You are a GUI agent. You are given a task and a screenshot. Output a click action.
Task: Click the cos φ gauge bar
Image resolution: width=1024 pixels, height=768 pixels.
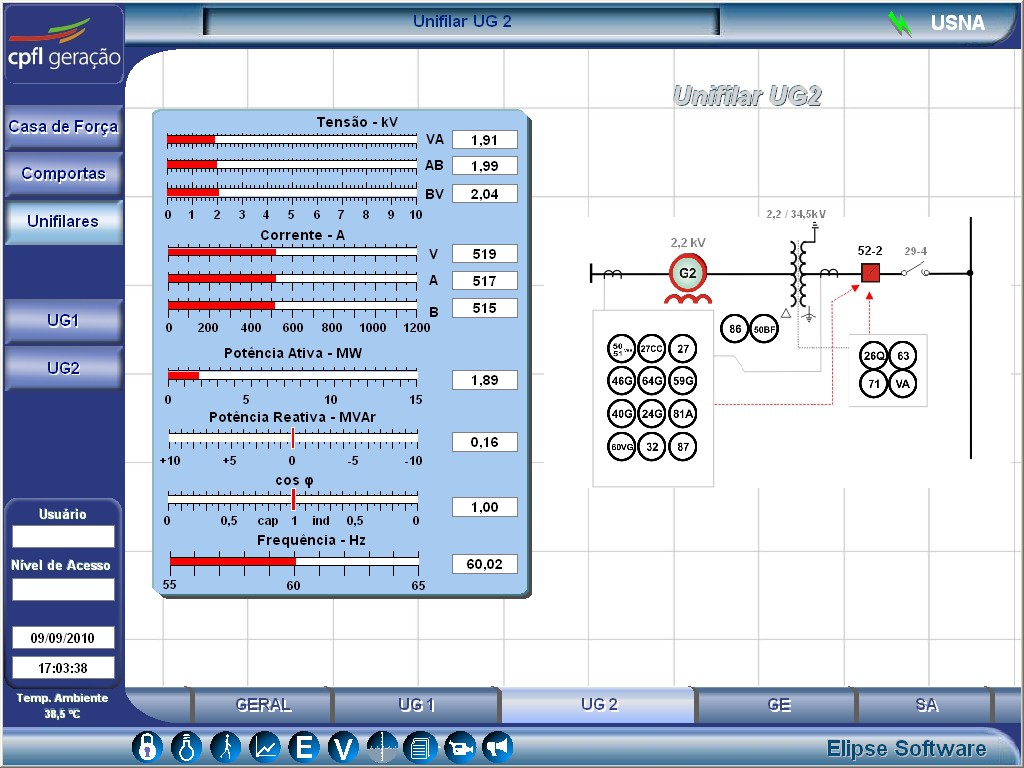point(293,499)
